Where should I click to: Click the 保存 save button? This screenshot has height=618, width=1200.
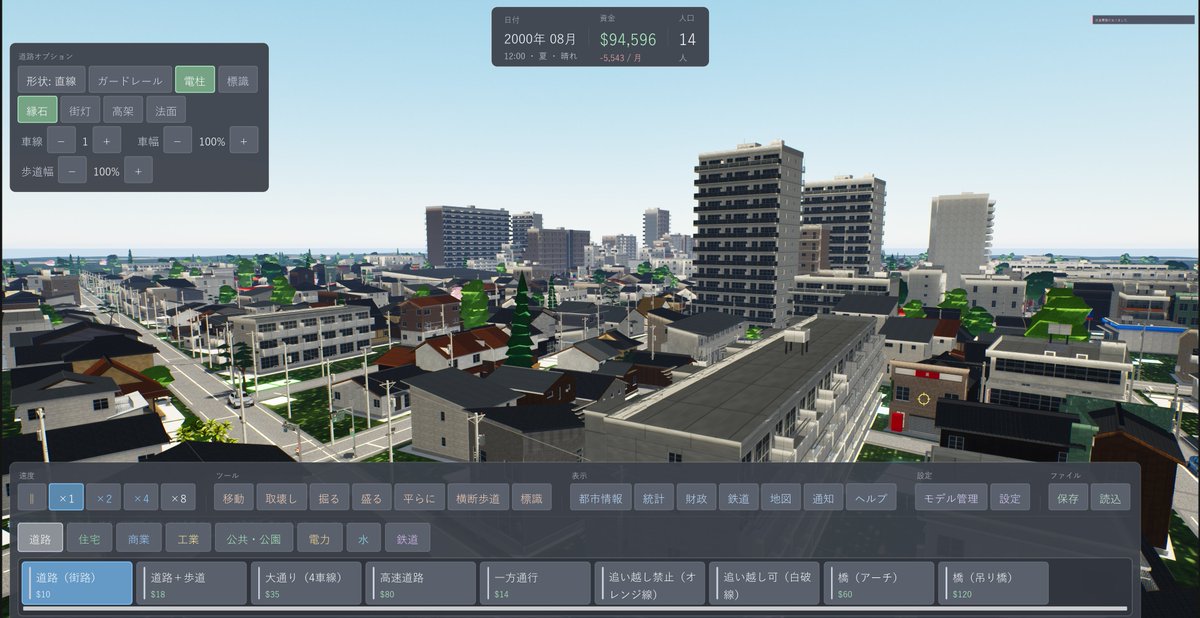(x=1068, y=497)
